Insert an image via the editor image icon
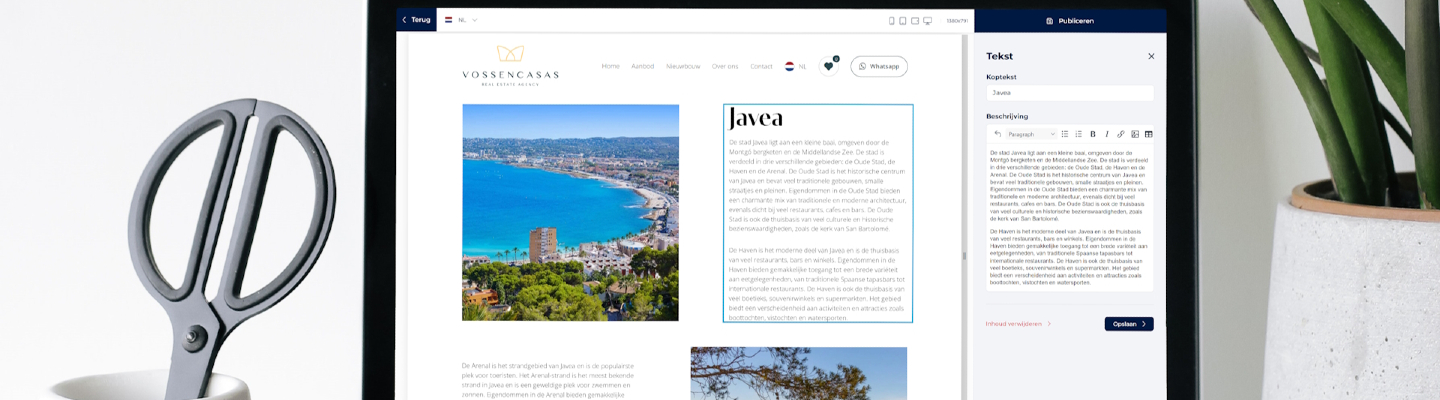The height and width of the screenshot is (400, 1440). tap(1134, 134)
